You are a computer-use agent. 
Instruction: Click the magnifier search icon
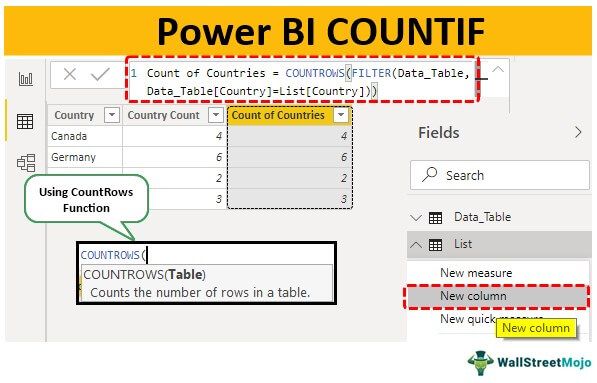[429, 175]
